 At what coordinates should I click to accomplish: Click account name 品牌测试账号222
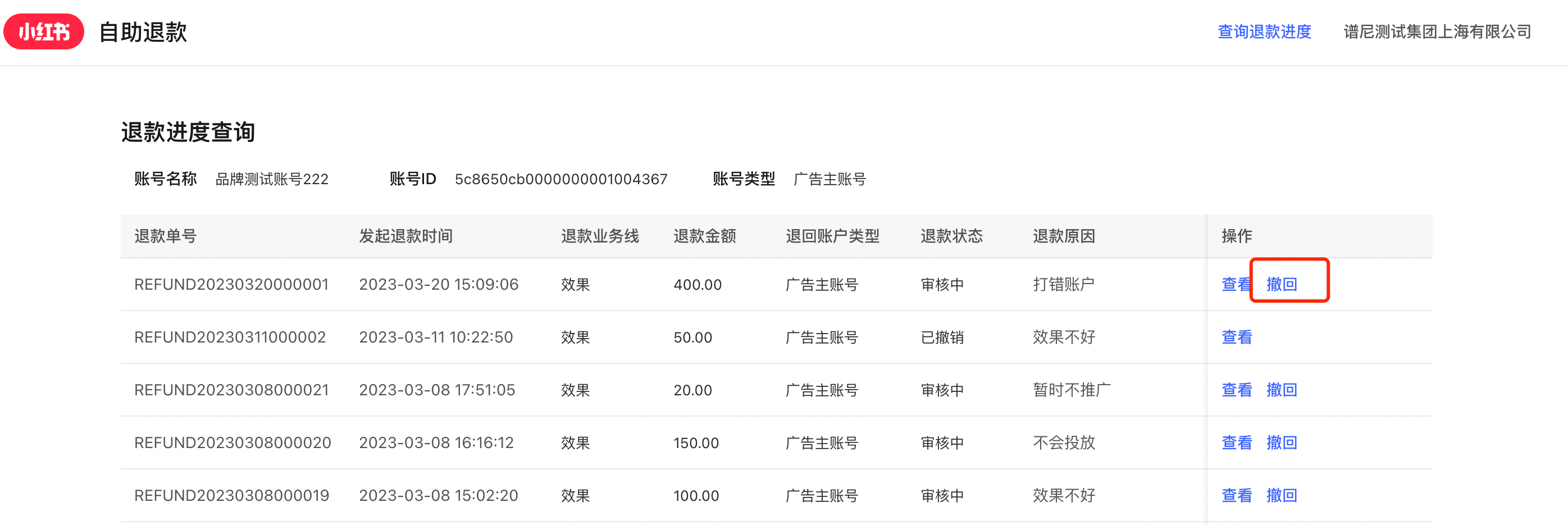click(272, 180)
